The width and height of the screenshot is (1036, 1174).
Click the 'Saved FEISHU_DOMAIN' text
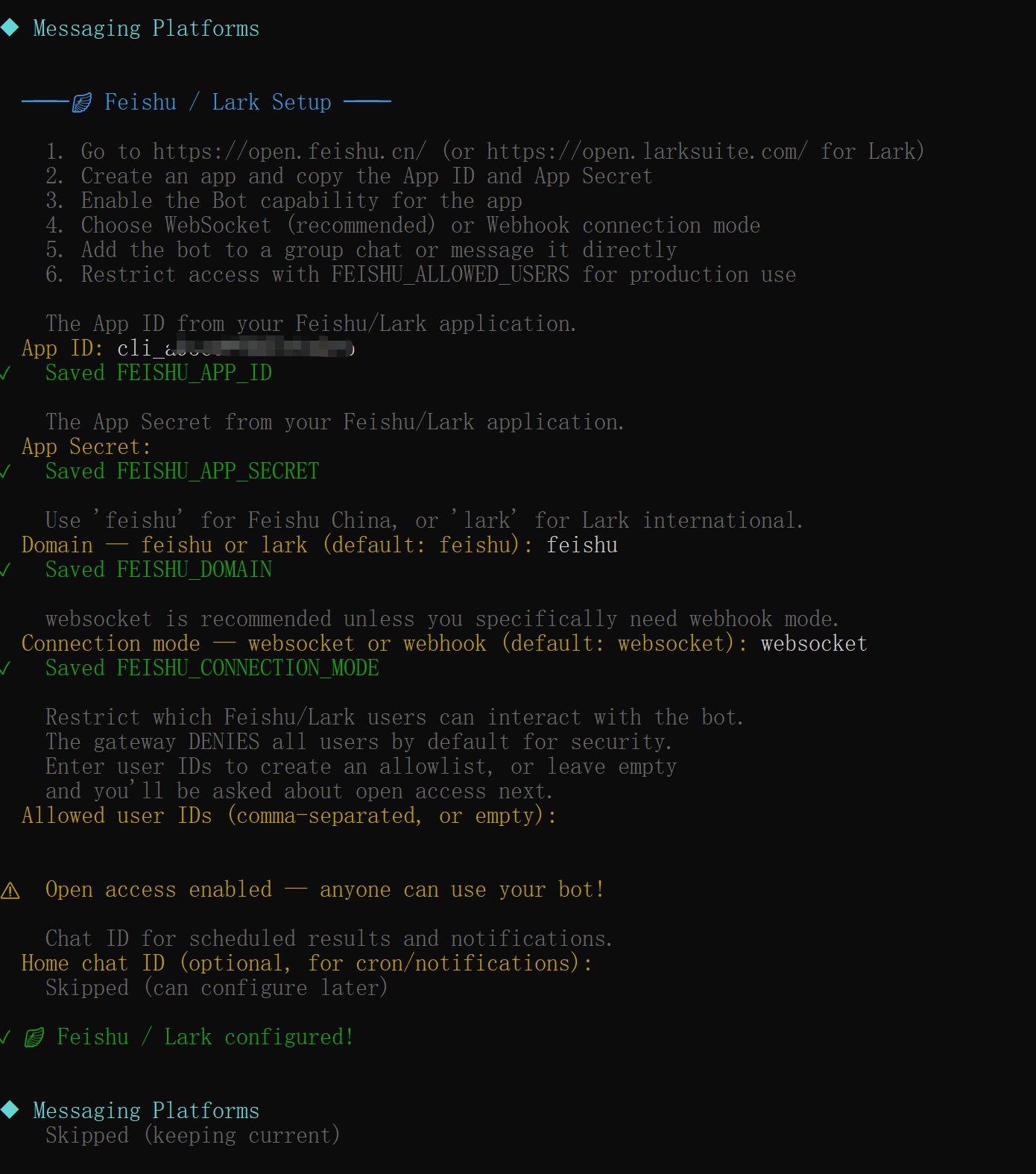[159, 569]
